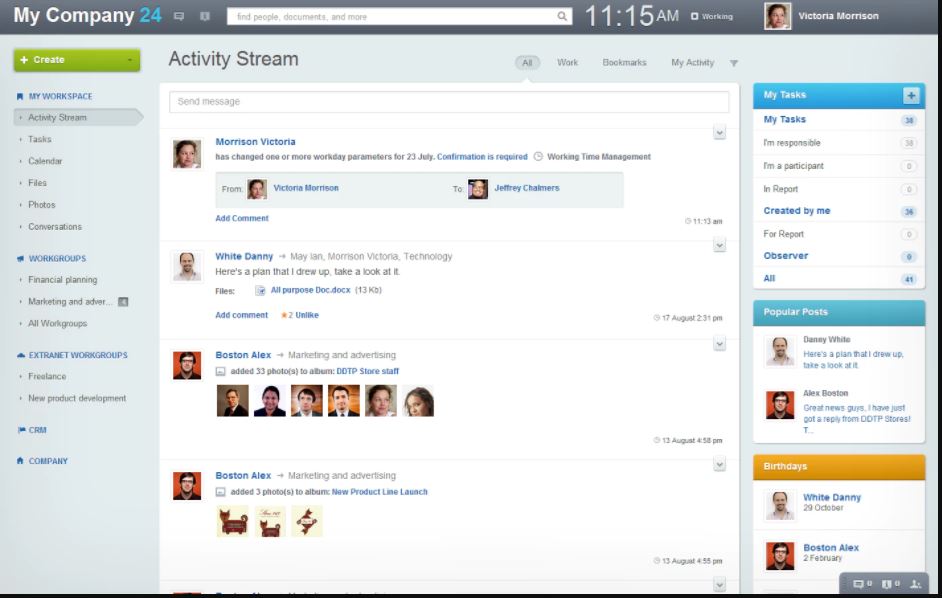Image resolution: width=942 pixels, height=598 pixels.
Task: Open the messages icon in the header
Action: [179, 16]
